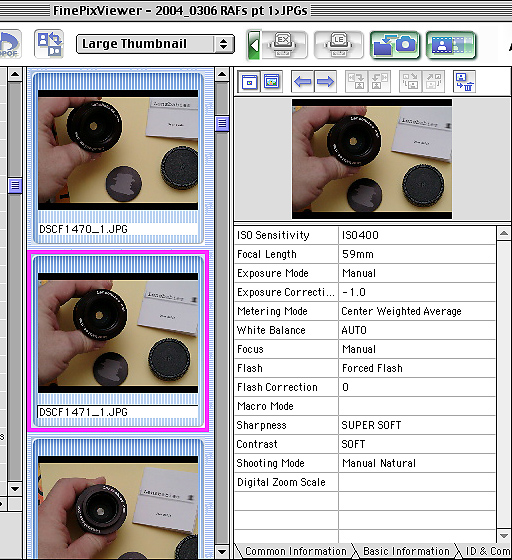This screenshot has height=560, width=512.
Task: Click the green arrow beside the EX printer
Action: click(x=254, y=45)
